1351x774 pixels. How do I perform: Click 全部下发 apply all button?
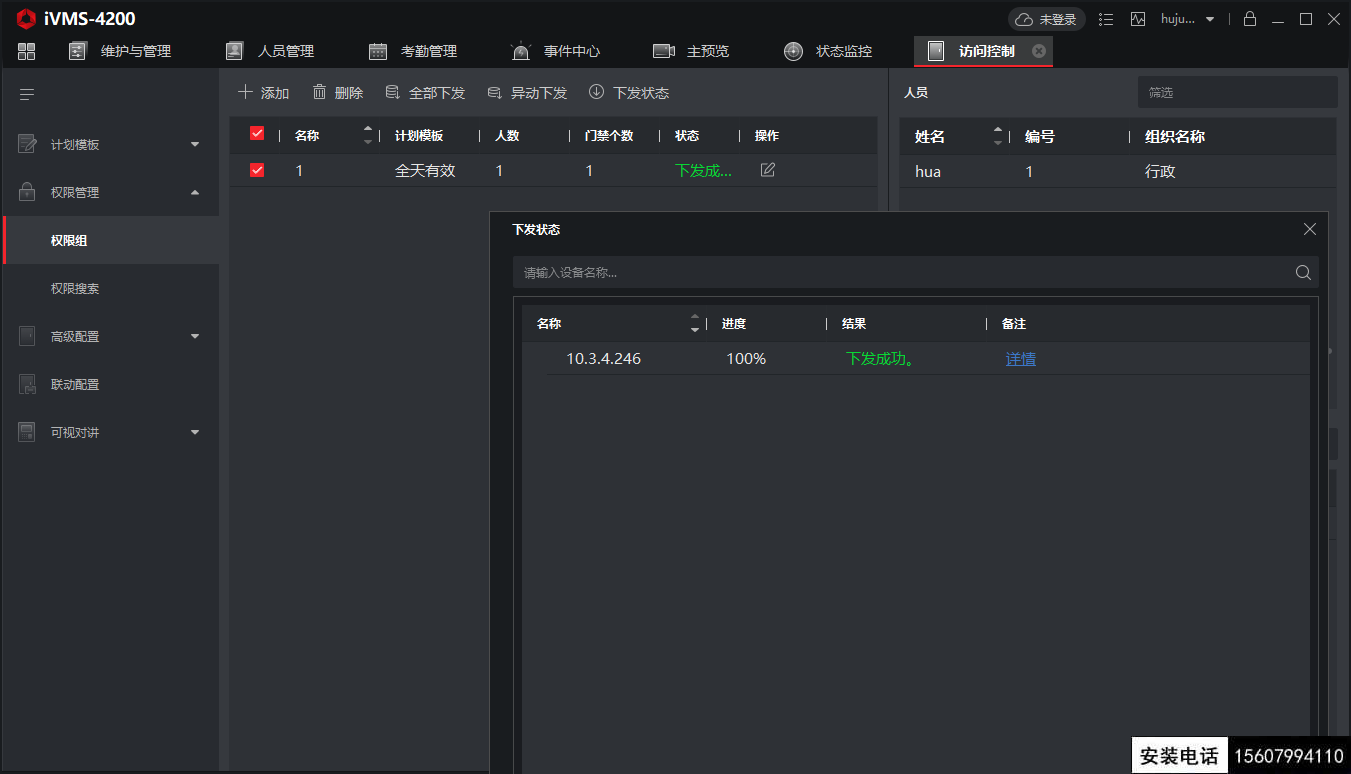(x=425, y=93)
